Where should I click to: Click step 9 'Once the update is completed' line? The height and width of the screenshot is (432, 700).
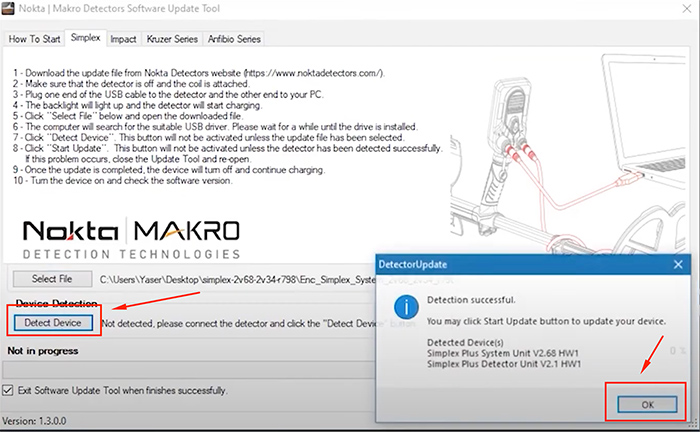169,170
